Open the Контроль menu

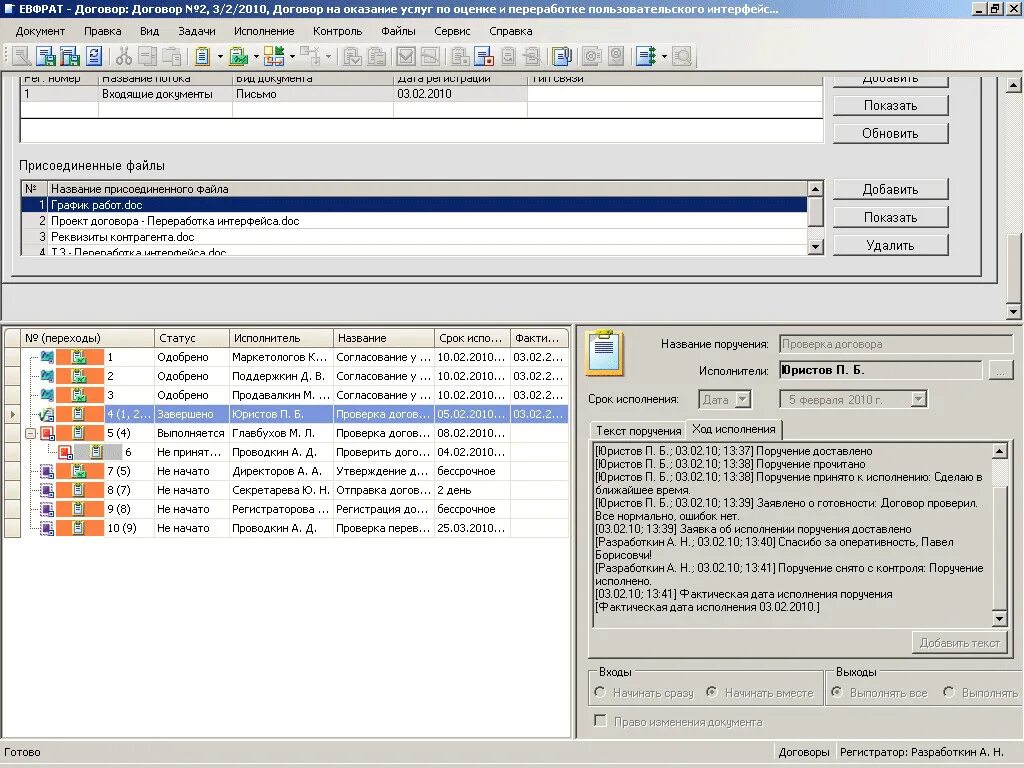point(337,31)
